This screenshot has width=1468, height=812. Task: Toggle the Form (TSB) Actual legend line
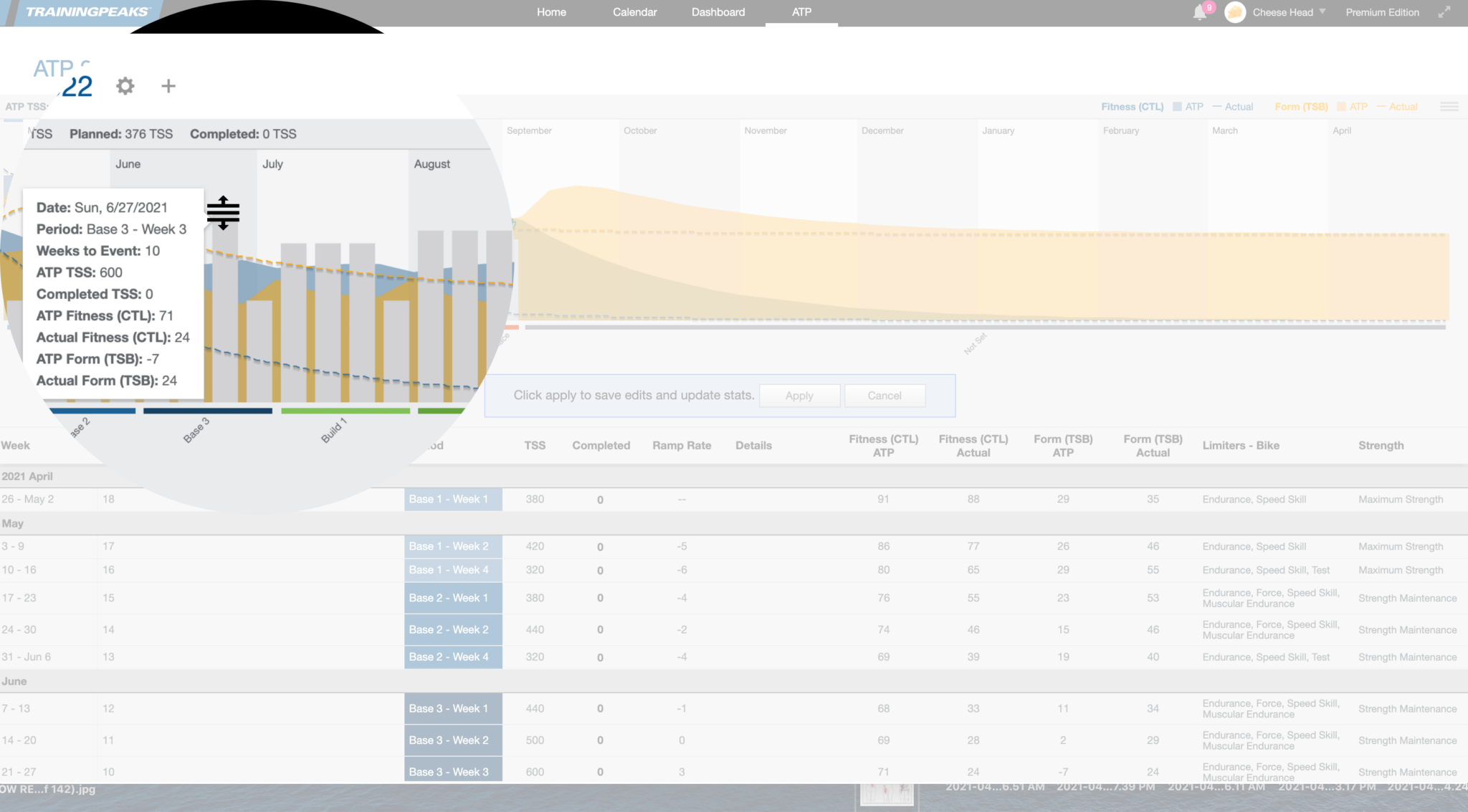tap(1398, 106)
